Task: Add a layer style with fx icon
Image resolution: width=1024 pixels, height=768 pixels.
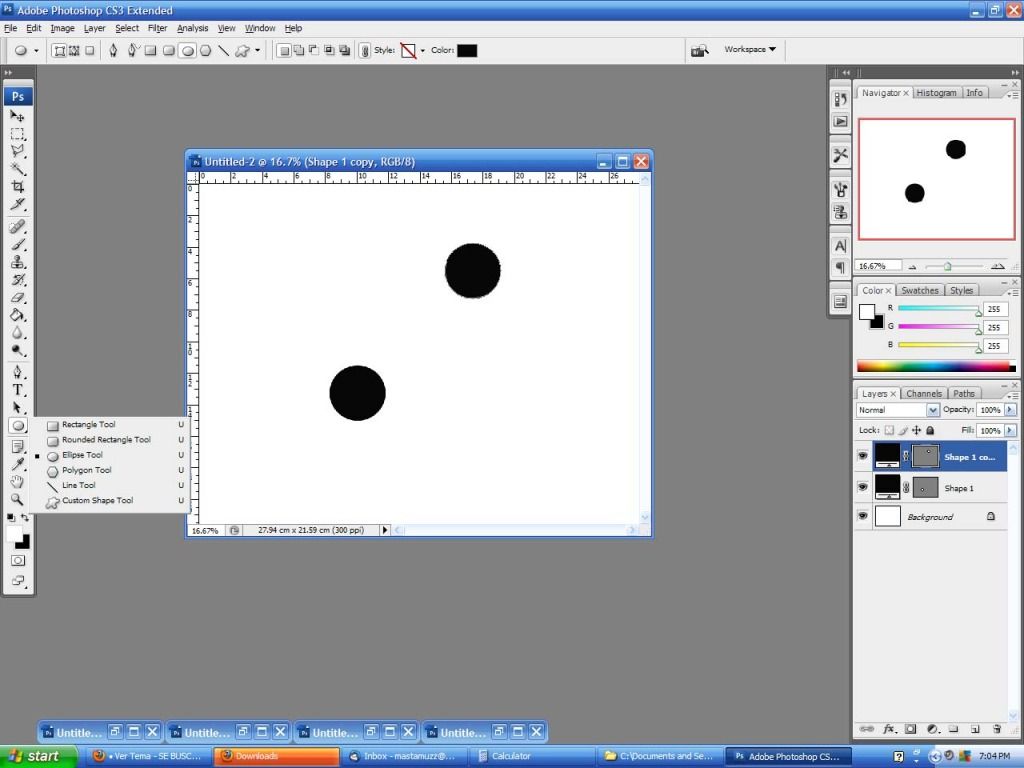Action: [x=889, y=729]
